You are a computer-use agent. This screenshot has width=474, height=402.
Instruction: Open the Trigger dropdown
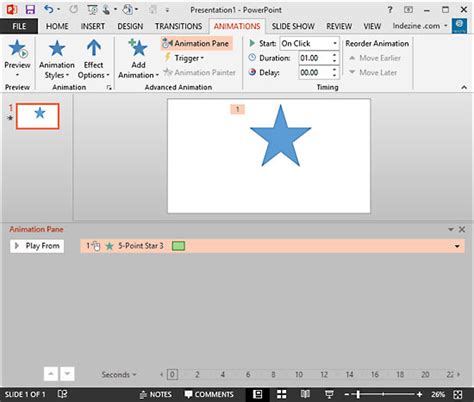184,58
